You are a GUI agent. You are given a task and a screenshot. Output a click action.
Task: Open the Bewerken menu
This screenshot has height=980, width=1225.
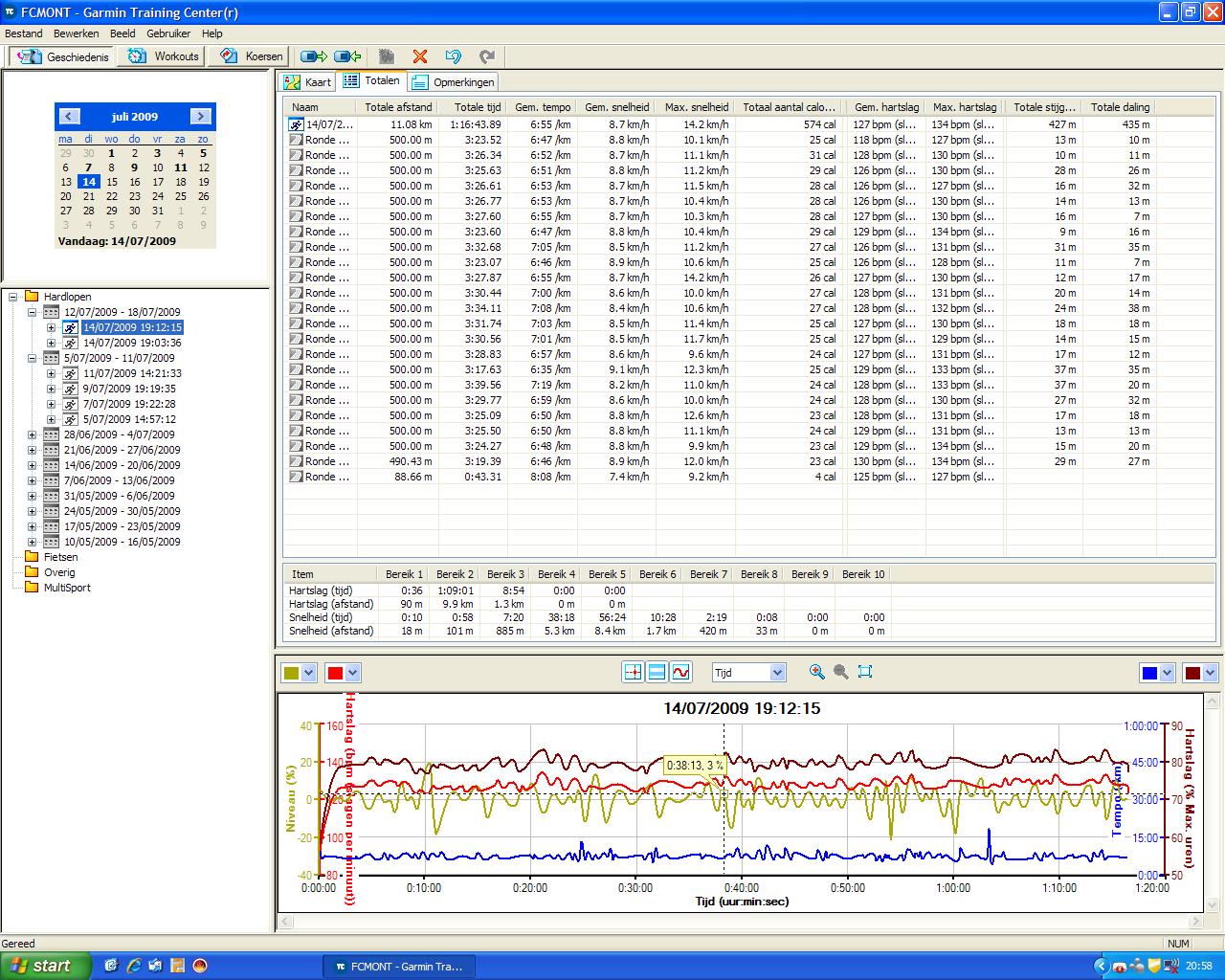pos(77,33)
